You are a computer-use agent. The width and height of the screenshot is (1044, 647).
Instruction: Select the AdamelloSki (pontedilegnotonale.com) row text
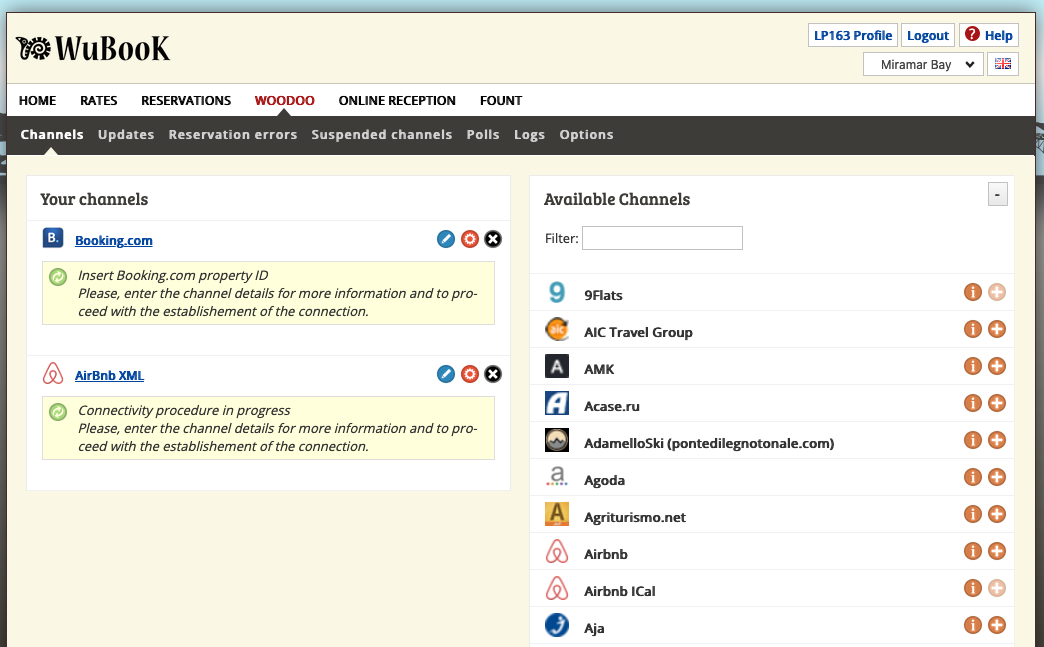click(708, 443)
